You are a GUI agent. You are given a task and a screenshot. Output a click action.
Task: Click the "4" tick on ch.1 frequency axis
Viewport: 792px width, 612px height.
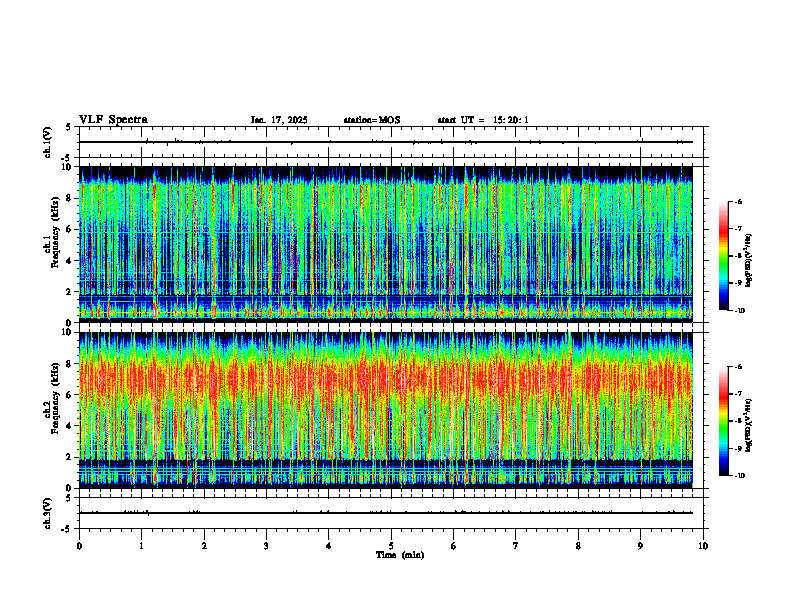(x=70, y=261)
